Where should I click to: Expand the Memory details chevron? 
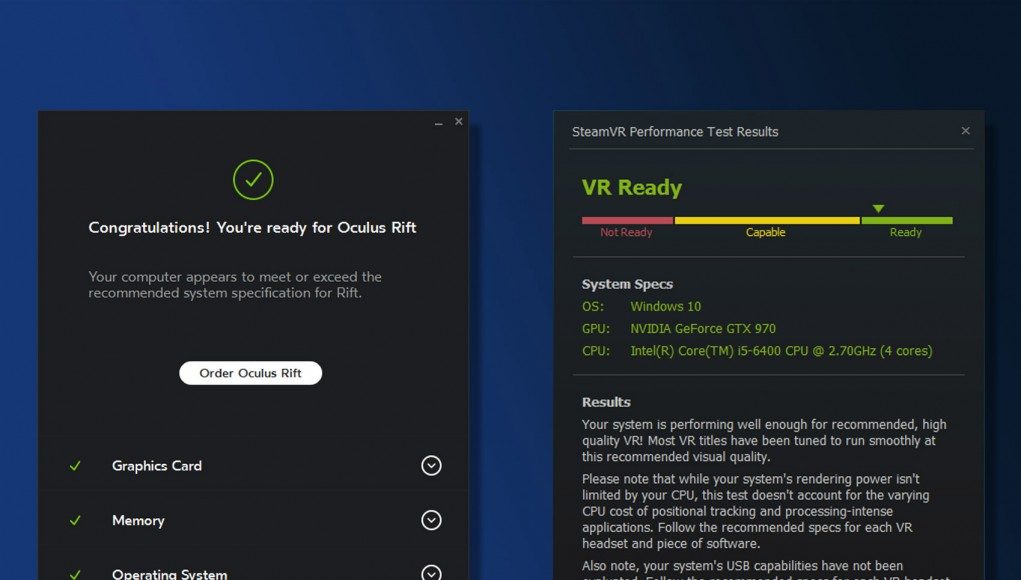point(431,520)
